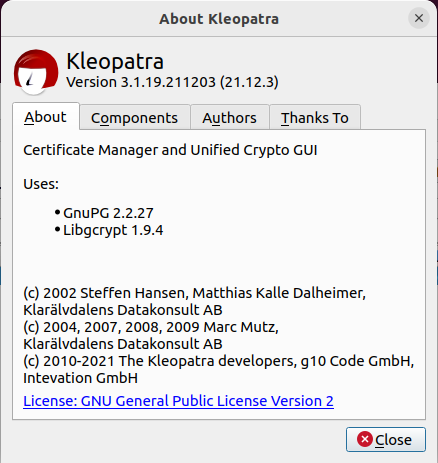Open the GNU General Public License Version 2 link
This screenshot has height=463, width=438.
[178, 401]
